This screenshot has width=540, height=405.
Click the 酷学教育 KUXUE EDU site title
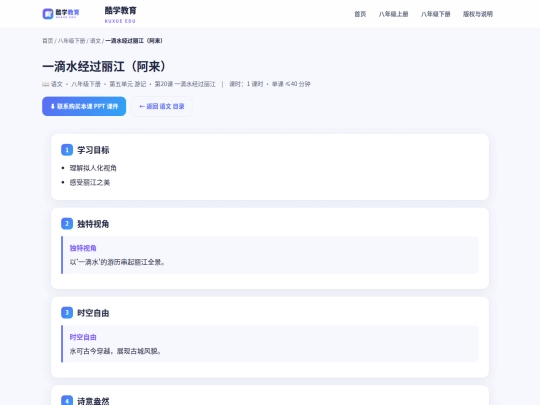coord(121,14)
